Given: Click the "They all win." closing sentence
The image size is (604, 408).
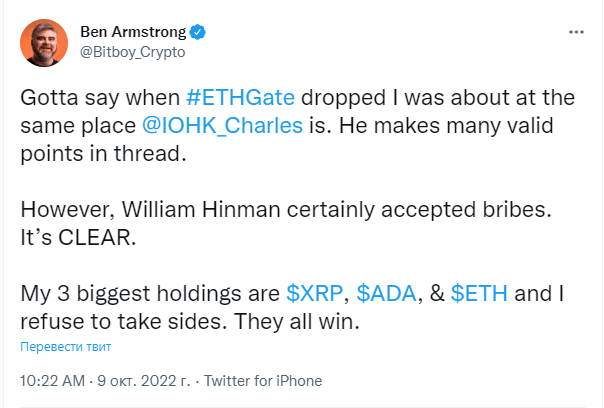Looking at the screenshot, I should (297, 322).
